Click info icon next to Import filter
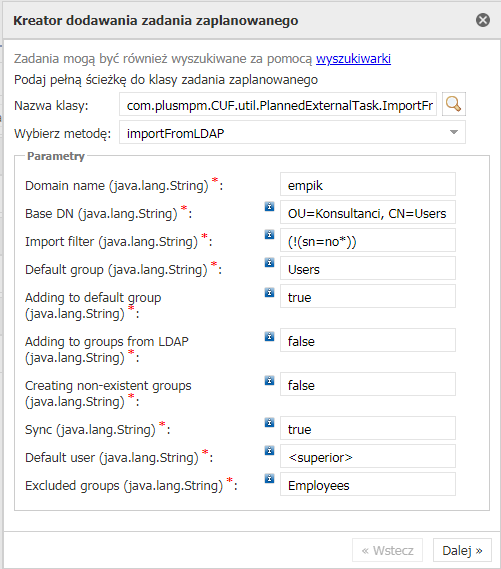Screen dimensions: 501x569 pyautogui.click(x=269, y=234)
